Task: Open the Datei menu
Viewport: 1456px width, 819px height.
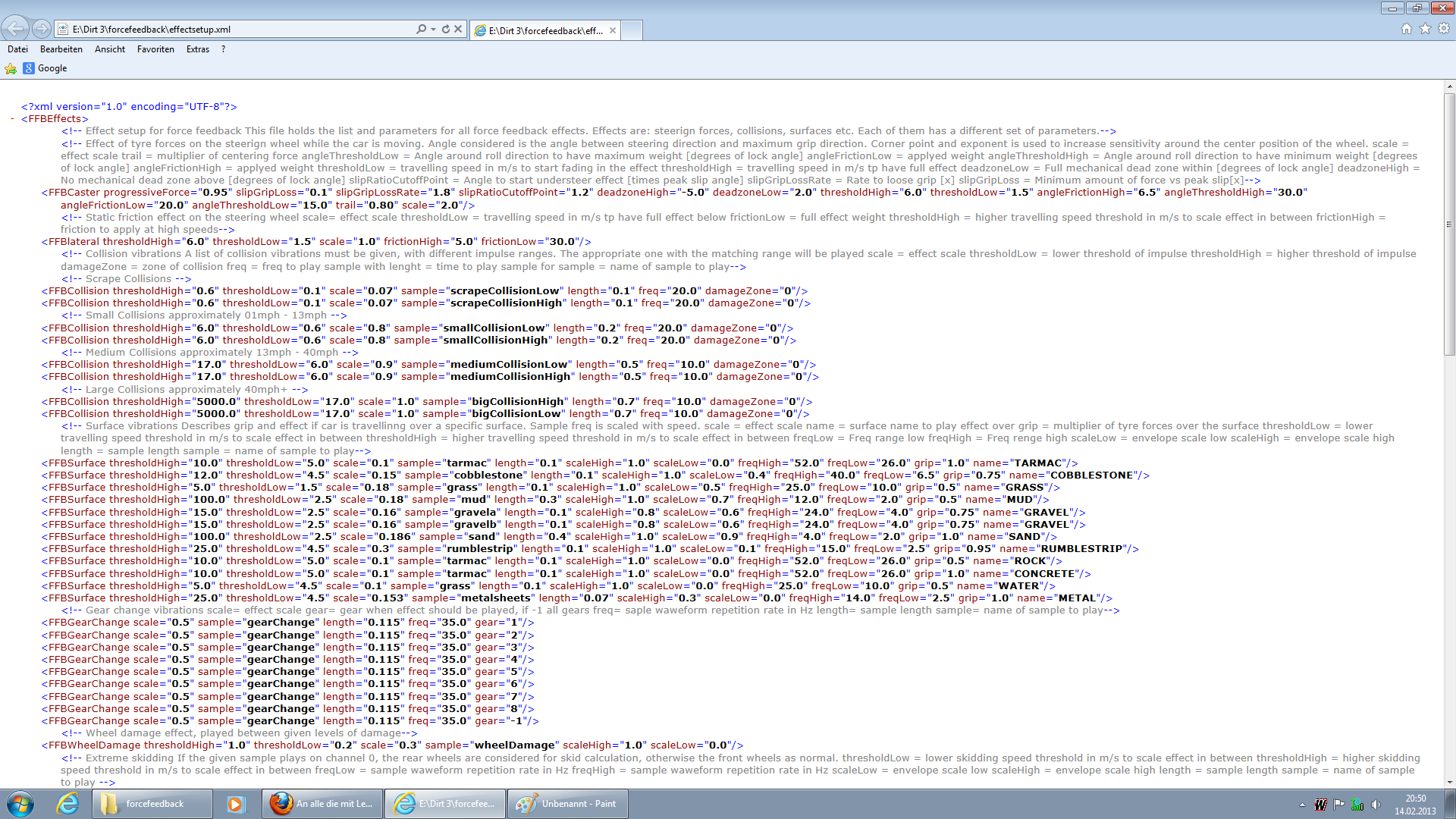Action: pyautogui.click(x=17, y=49)
